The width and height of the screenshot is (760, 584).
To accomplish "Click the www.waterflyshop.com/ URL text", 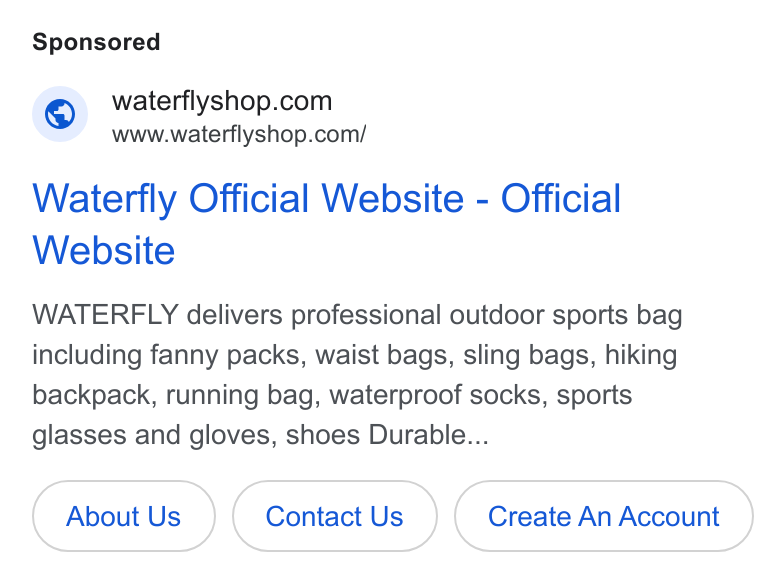I will click(x=239, y=134).
